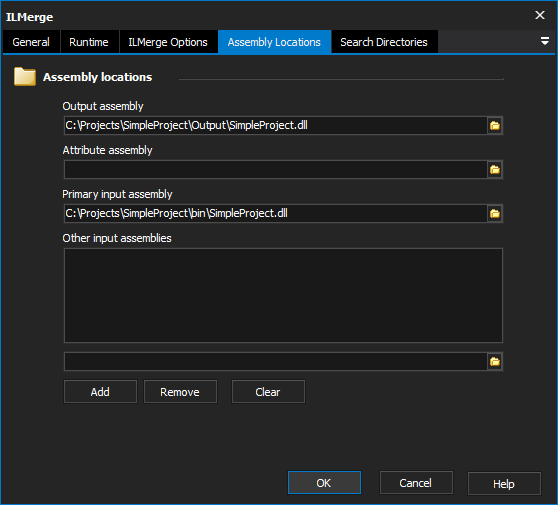Screen dimensions: 558x505
Task: Browse for Primary input assembly file
Action: pos(495,214)
